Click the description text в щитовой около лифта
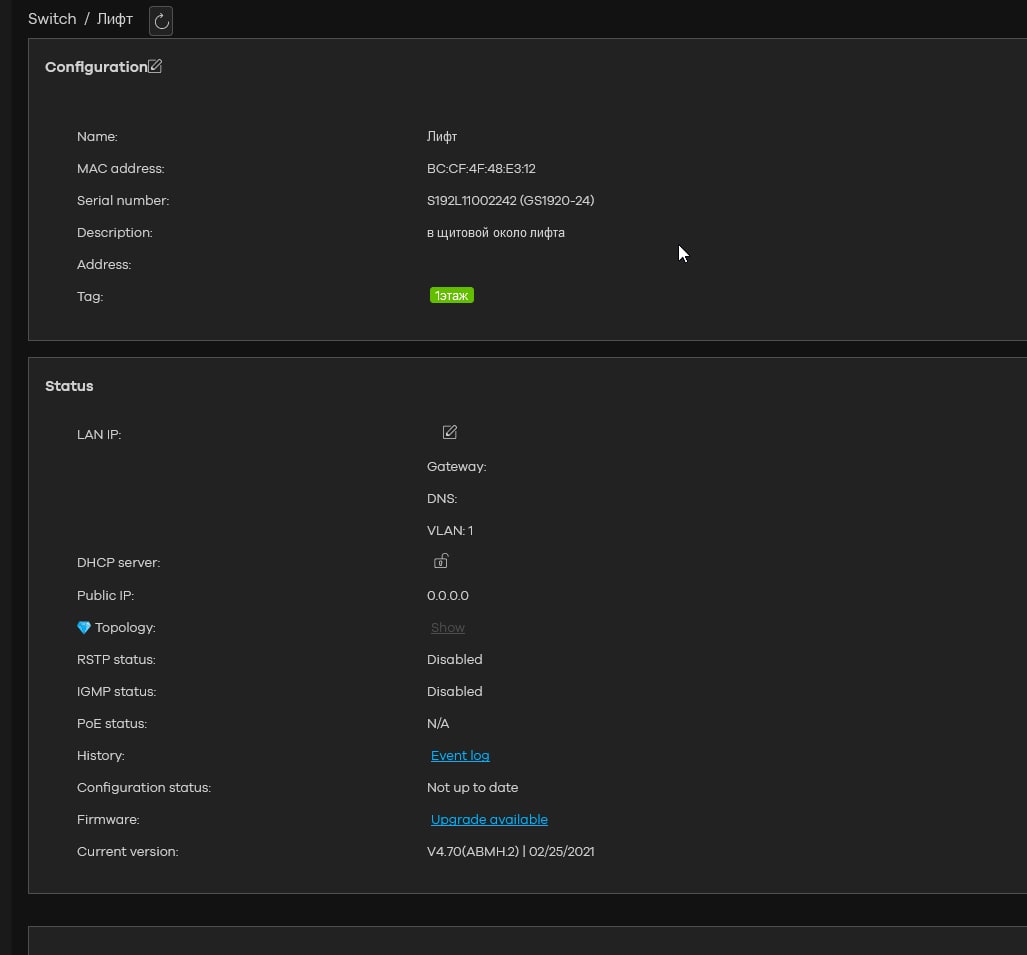Image resolution: width=1027 pixels, height=955 pixels. coord(495,233)
